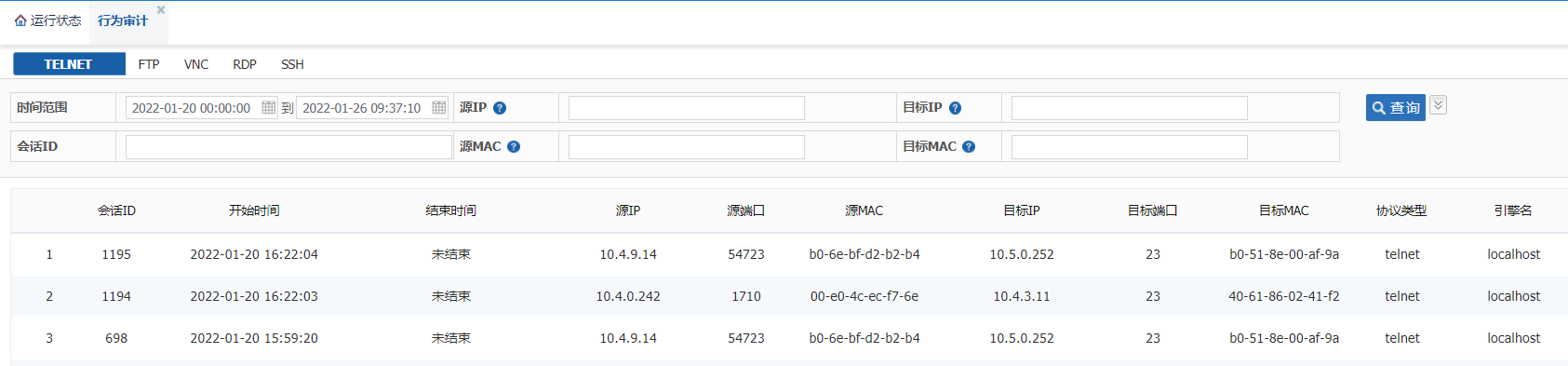The height and width of the screenshot is (366, 1568).
Task: Close the 行为审计 tab
Action: pos(161,9)
